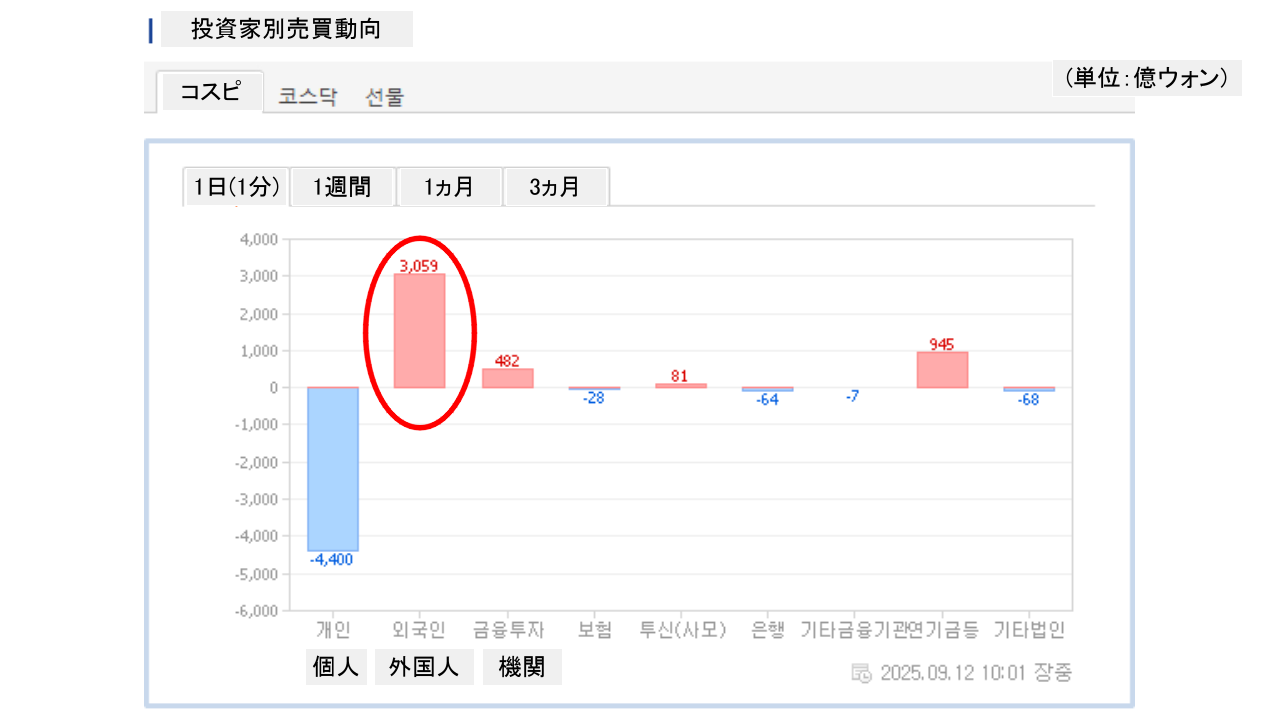Click the 연기금등 bar showing 945

[942, 370]
